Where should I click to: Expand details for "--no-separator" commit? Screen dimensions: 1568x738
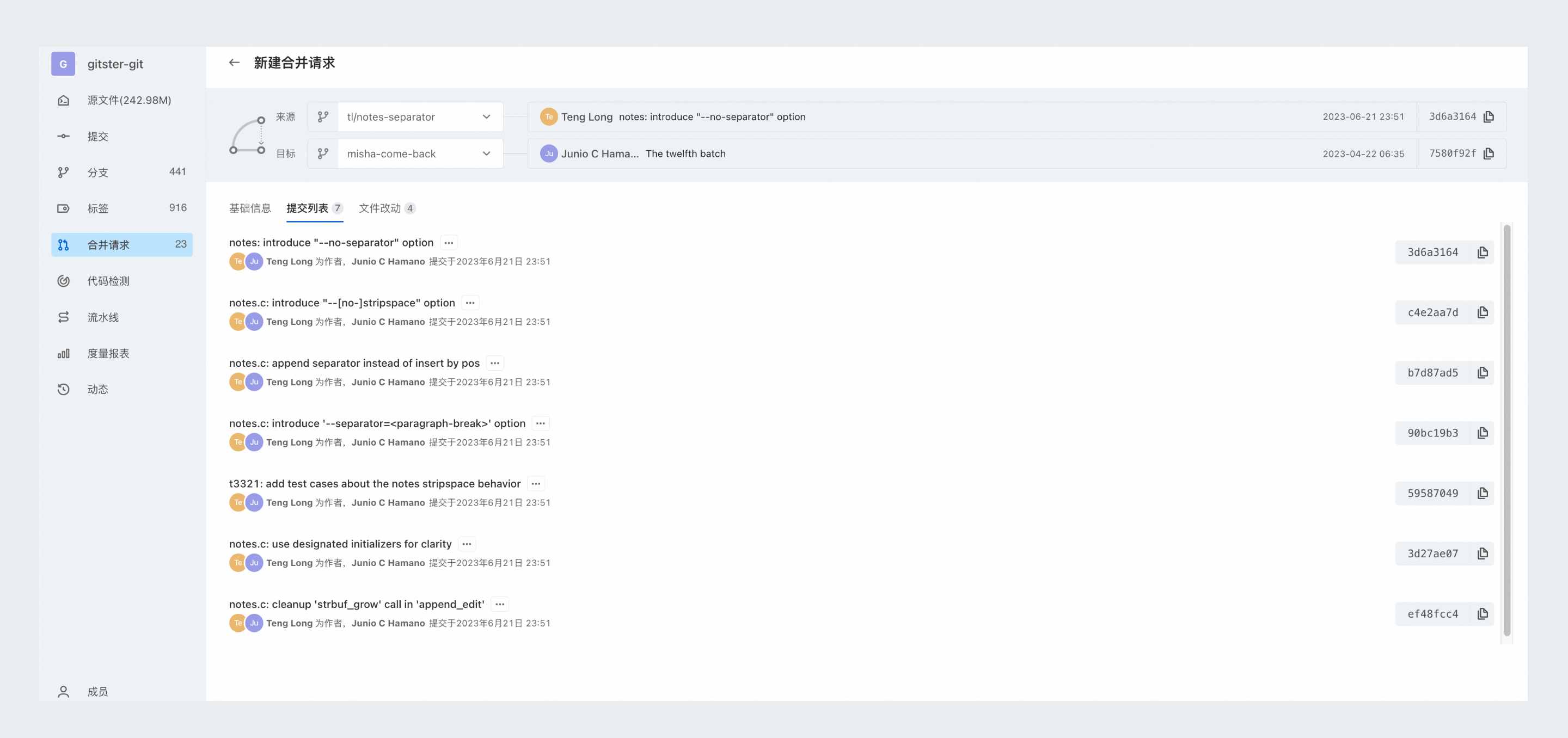pos(449,243)
